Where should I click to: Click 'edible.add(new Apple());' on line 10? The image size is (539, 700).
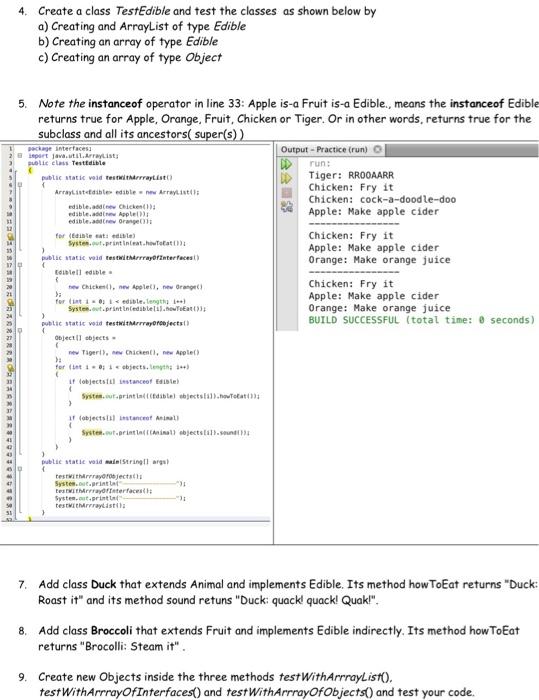tap(109, 214)
